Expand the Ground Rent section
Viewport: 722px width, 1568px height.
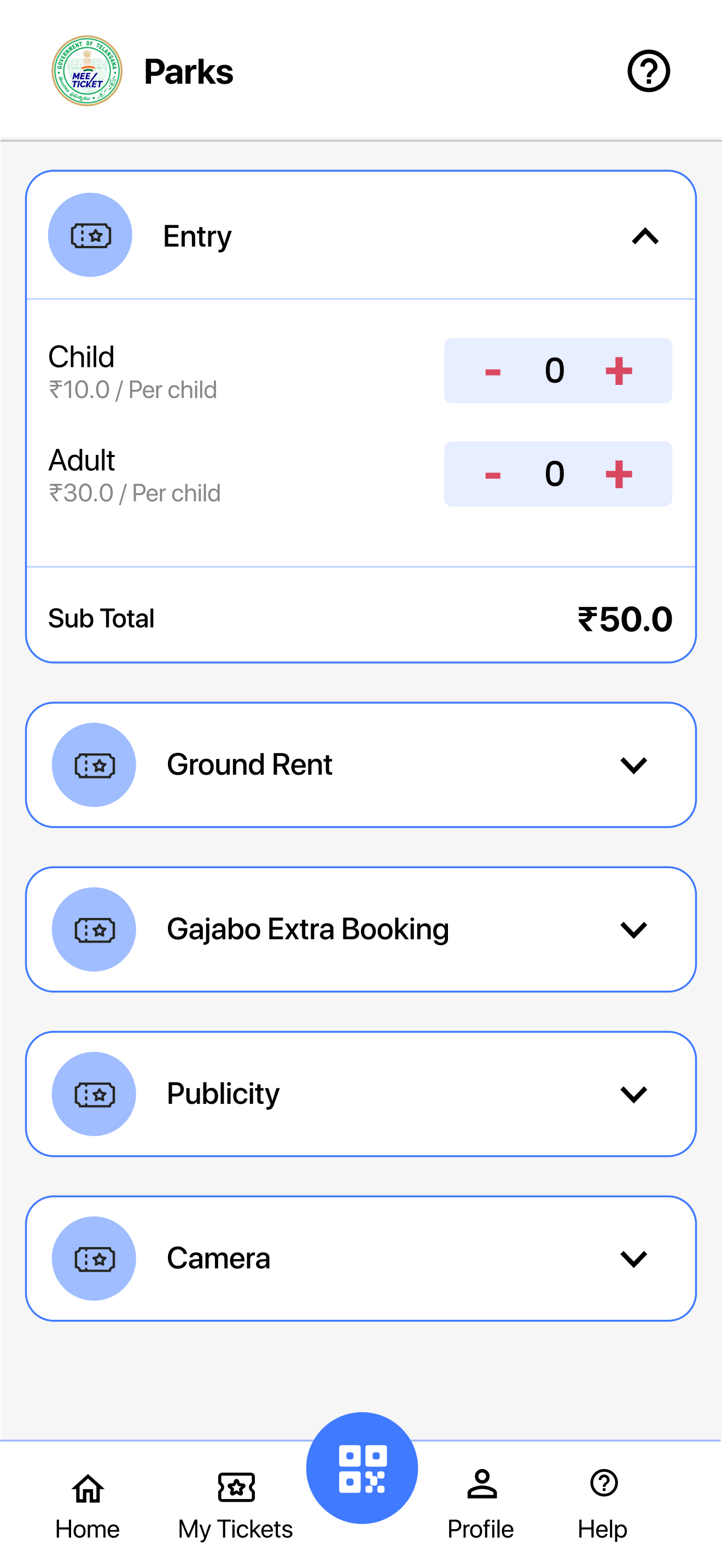point(633,765)
